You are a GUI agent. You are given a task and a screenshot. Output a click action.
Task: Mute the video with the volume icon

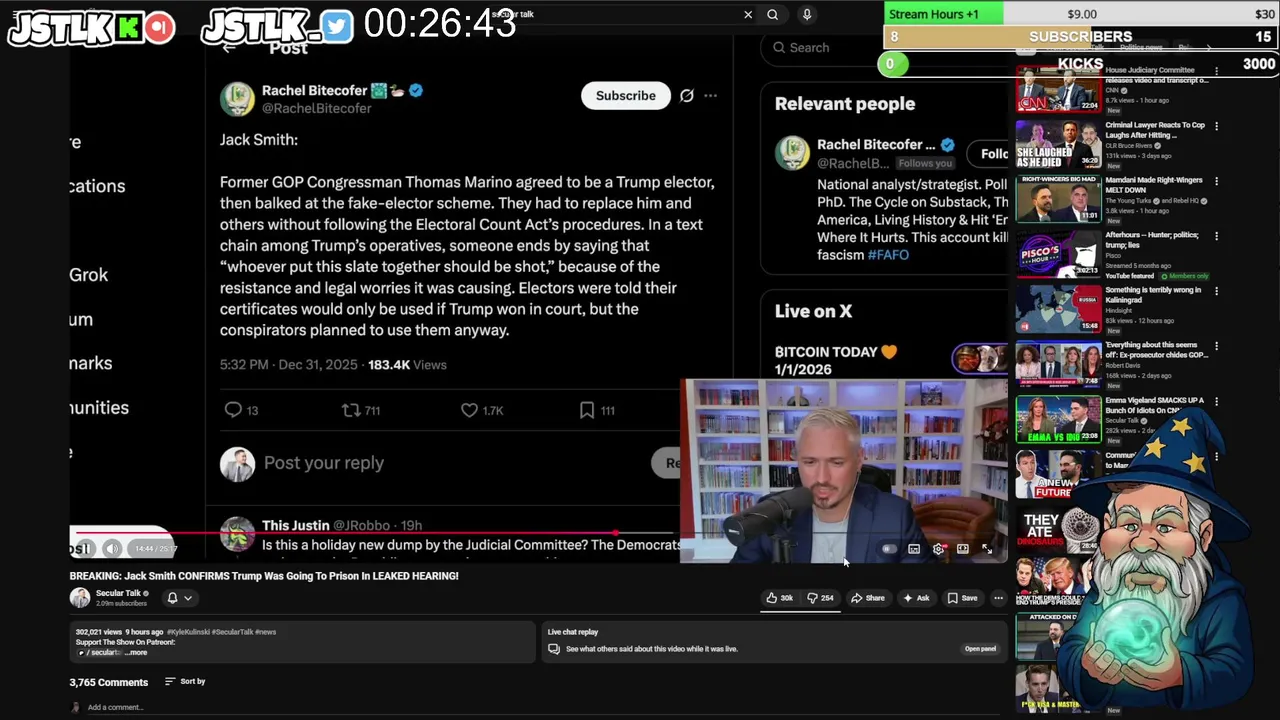[x=112, y=548]
